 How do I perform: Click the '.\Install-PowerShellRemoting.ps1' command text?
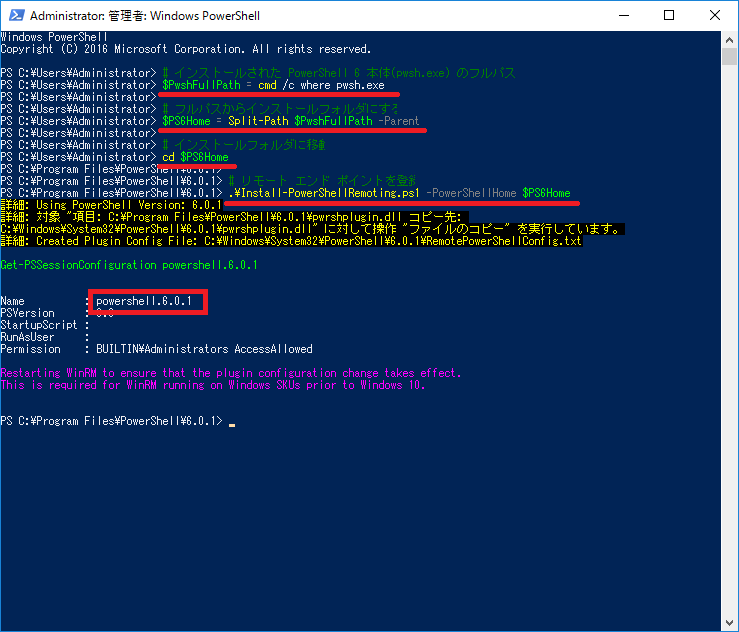click(x=324, y=193)
